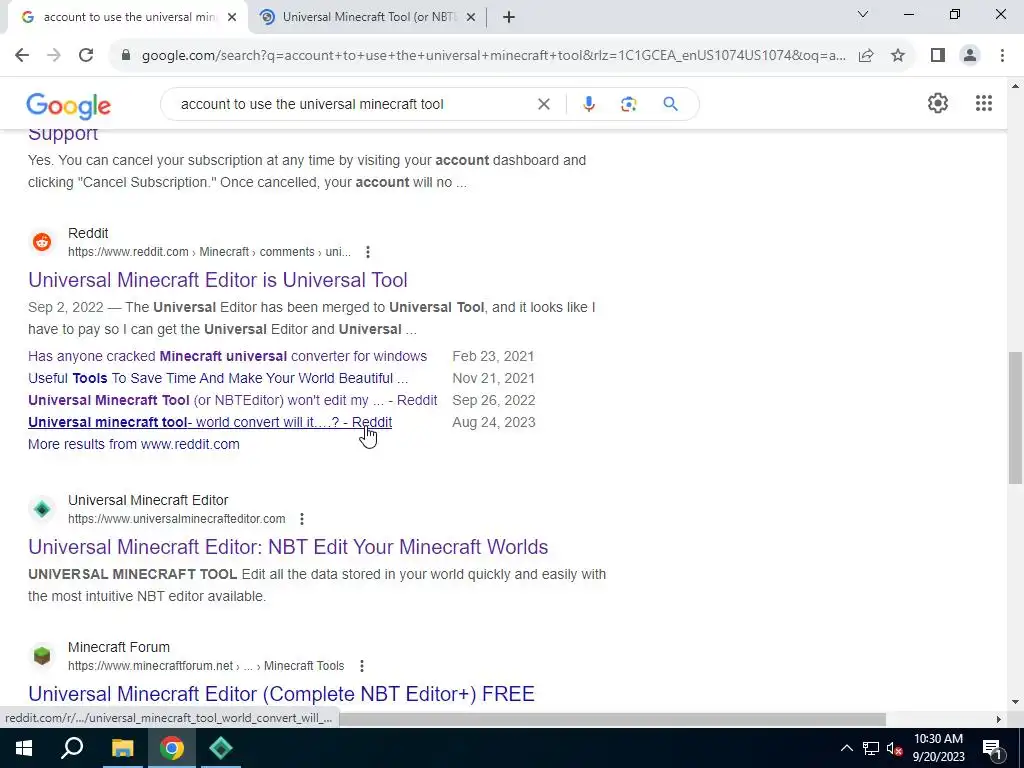
Task: Open the Google apps grid
Action: coord(984,103)
